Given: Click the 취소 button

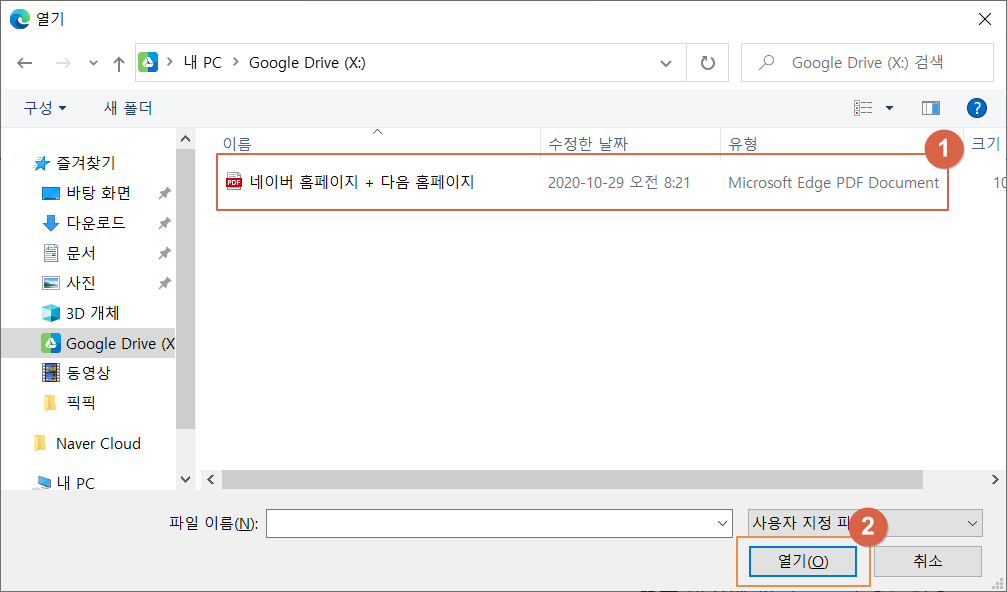Looking at the screenshot, I should tap(926, 561).
